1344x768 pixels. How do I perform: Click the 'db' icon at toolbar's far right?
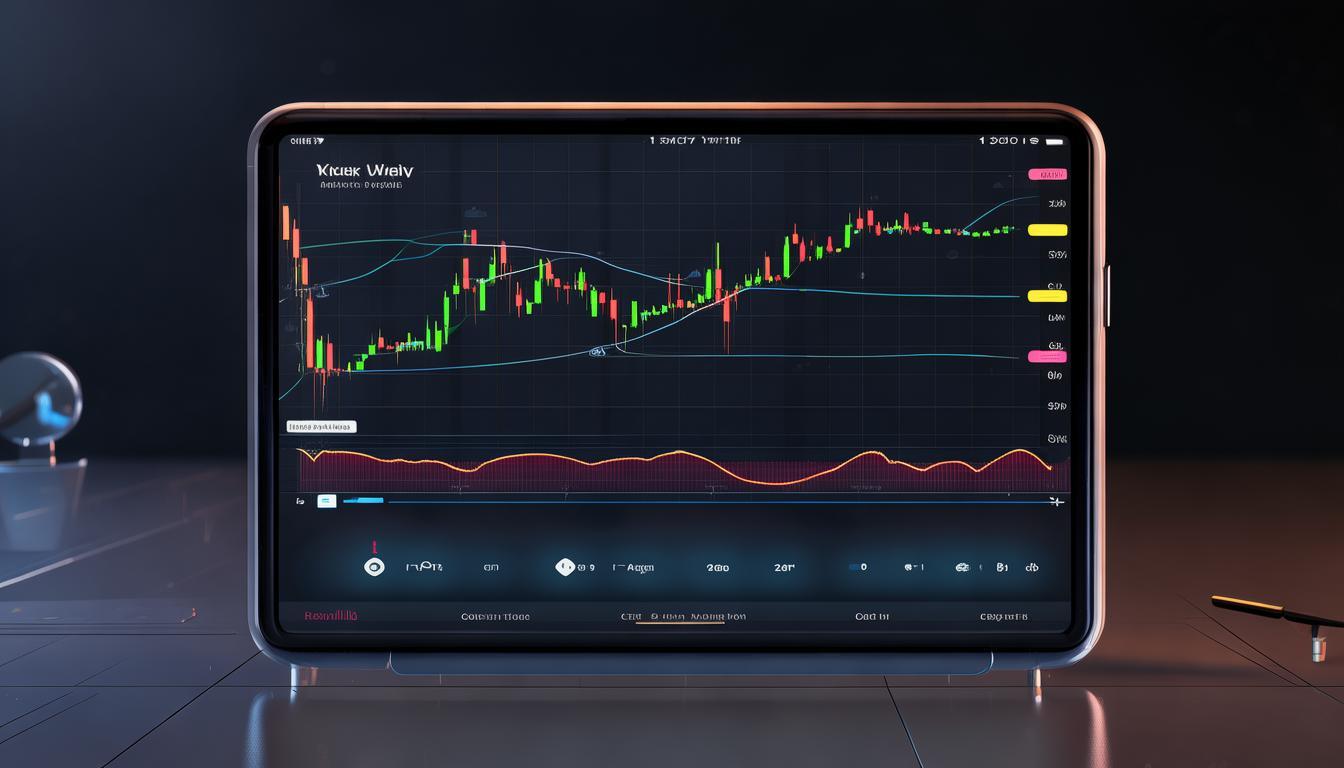pos(1032,567)
